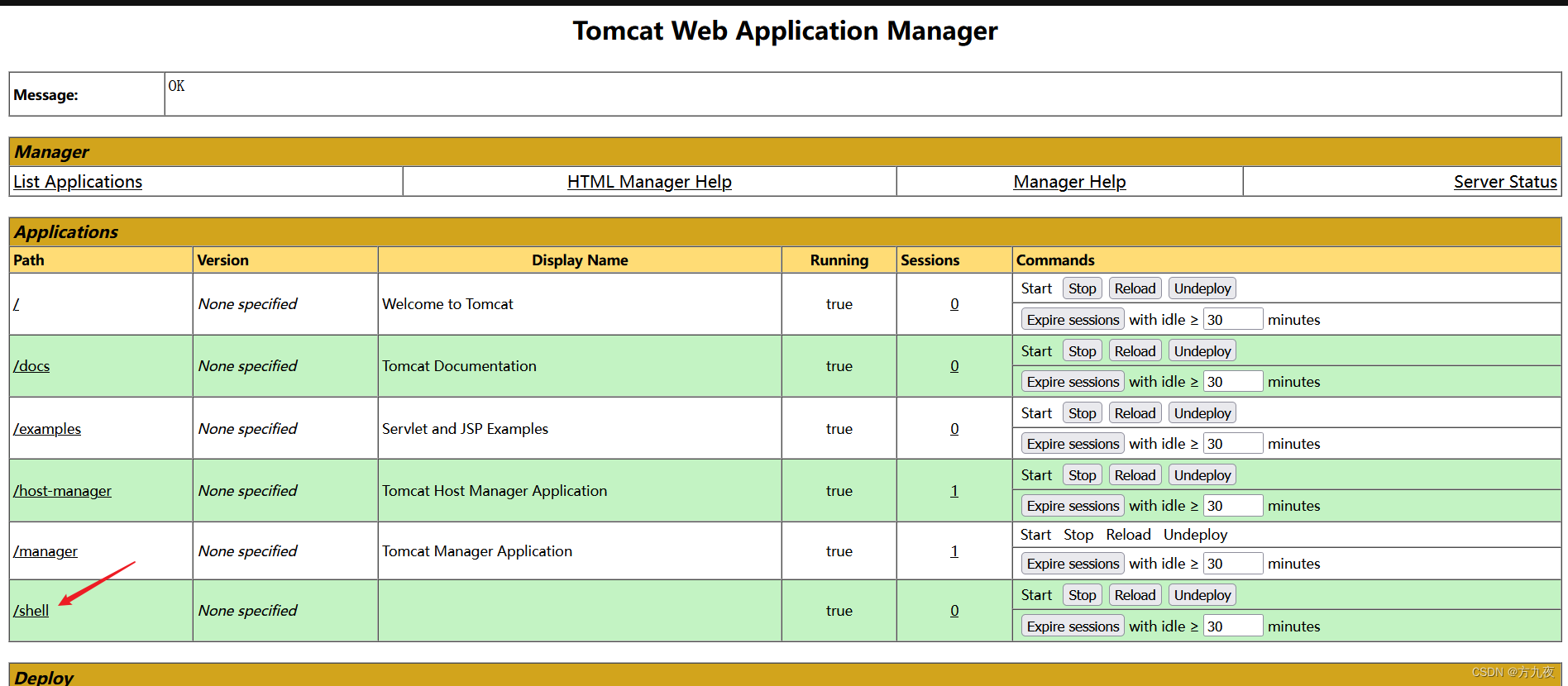Undeploy the /docs application
1568x686 pixels.
click(1202, 351)
